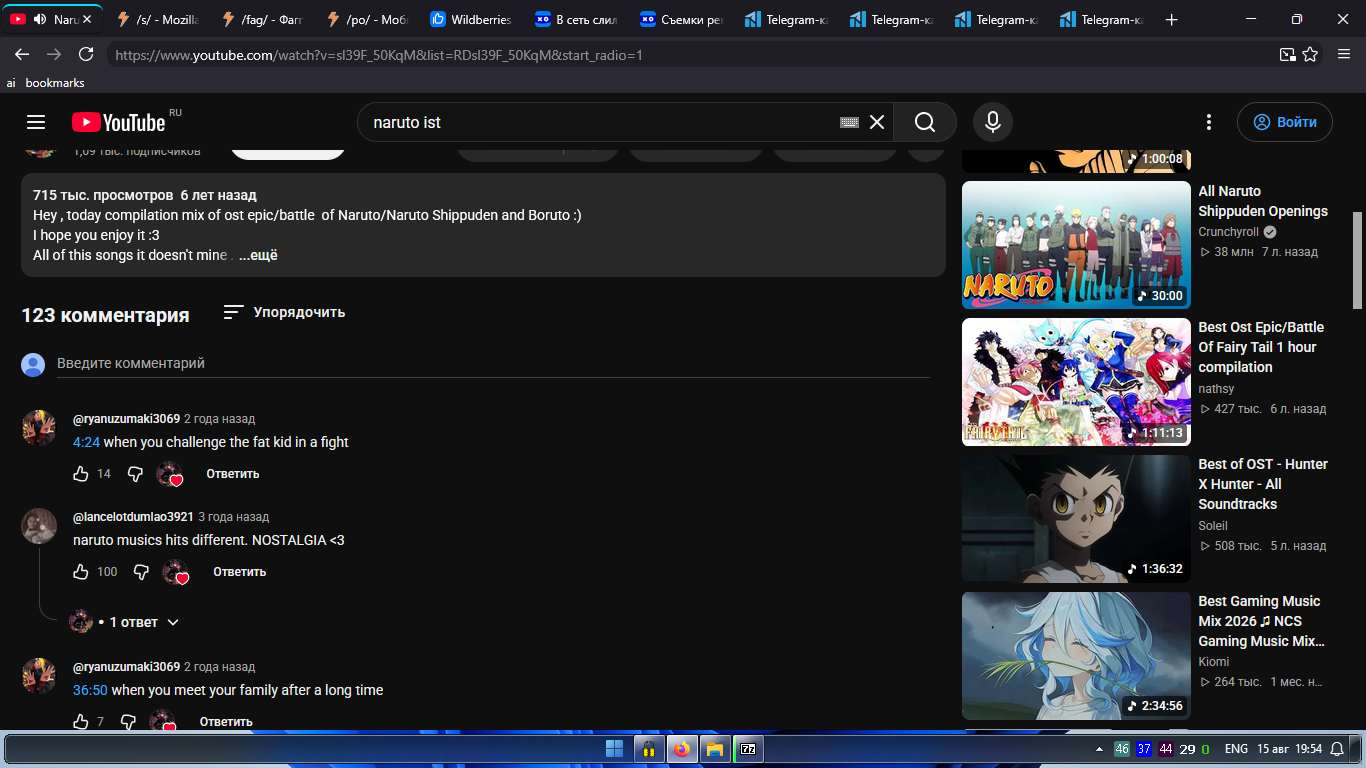Switch to the Съемки ре tab
This screenshot has height=768, width=1366.
[682, 20]
